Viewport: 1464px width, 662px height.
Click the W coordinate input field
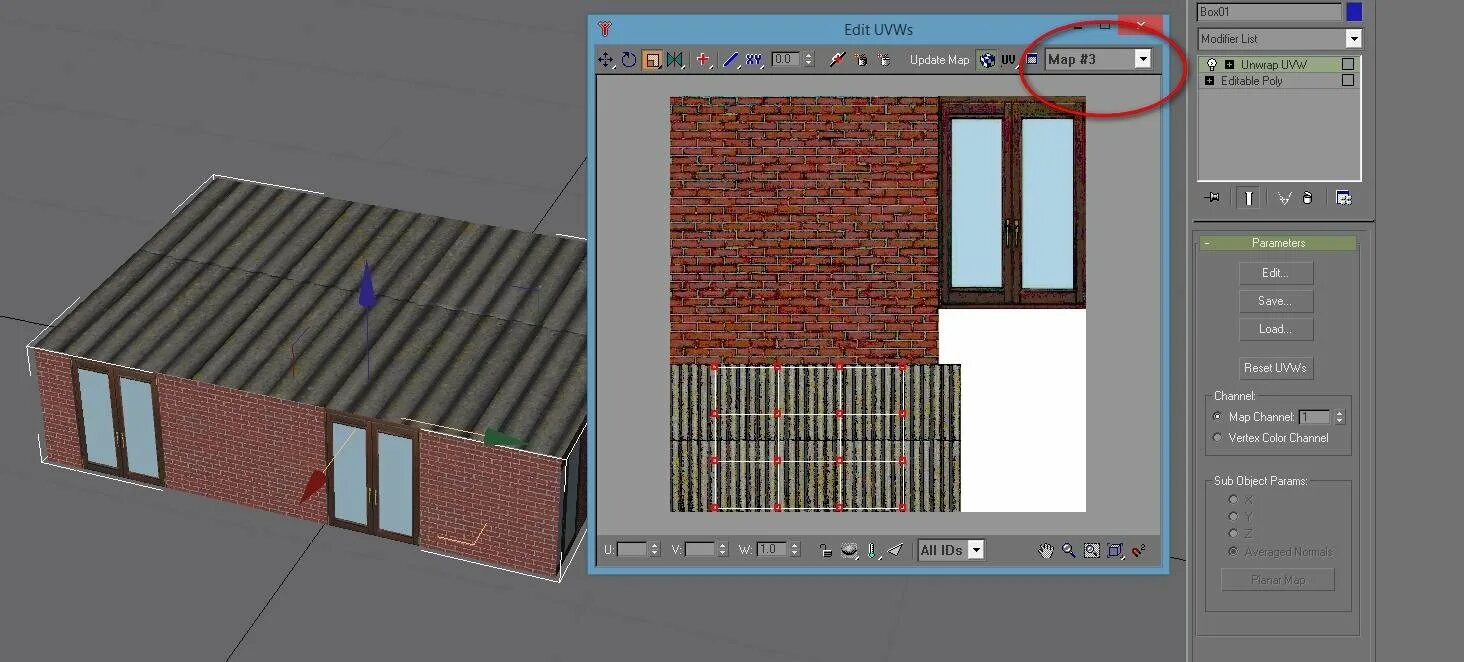(772, 550)
